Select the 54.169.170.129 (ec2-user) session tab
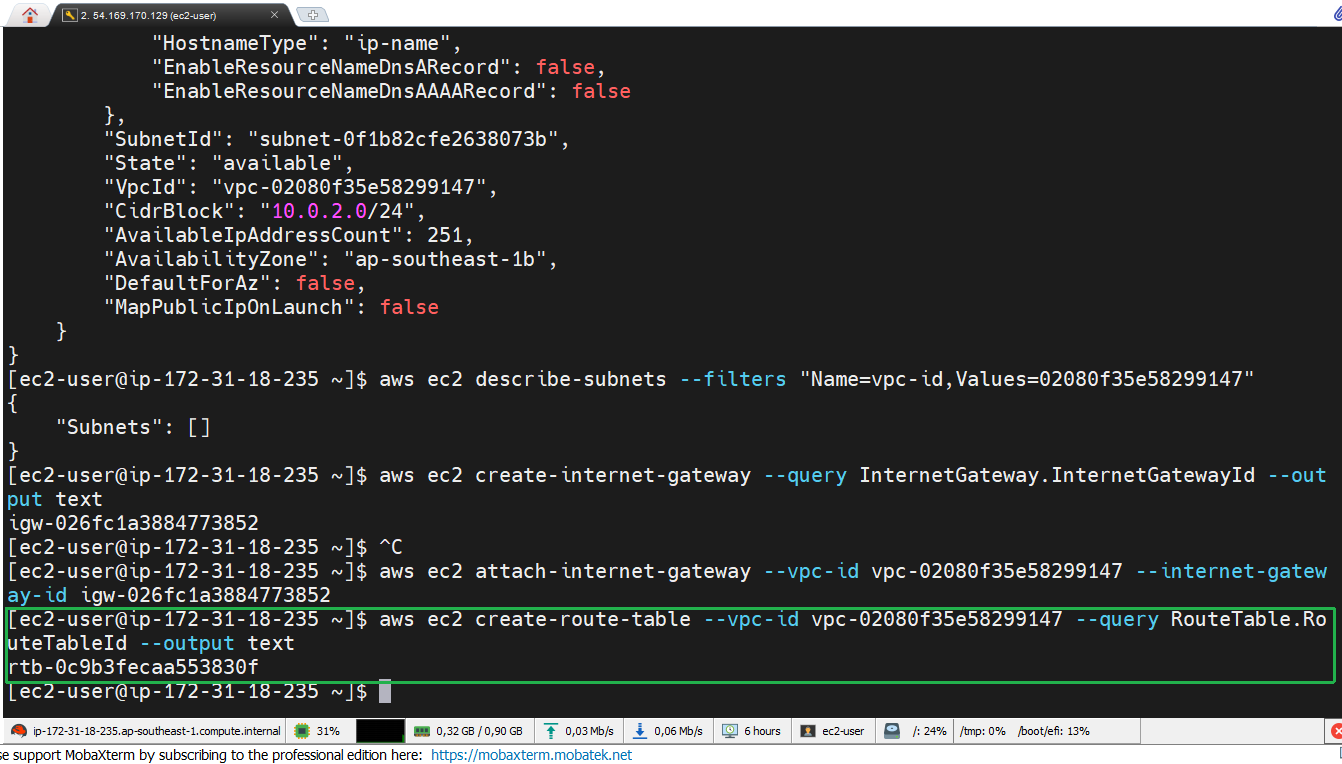 point(148,15)
